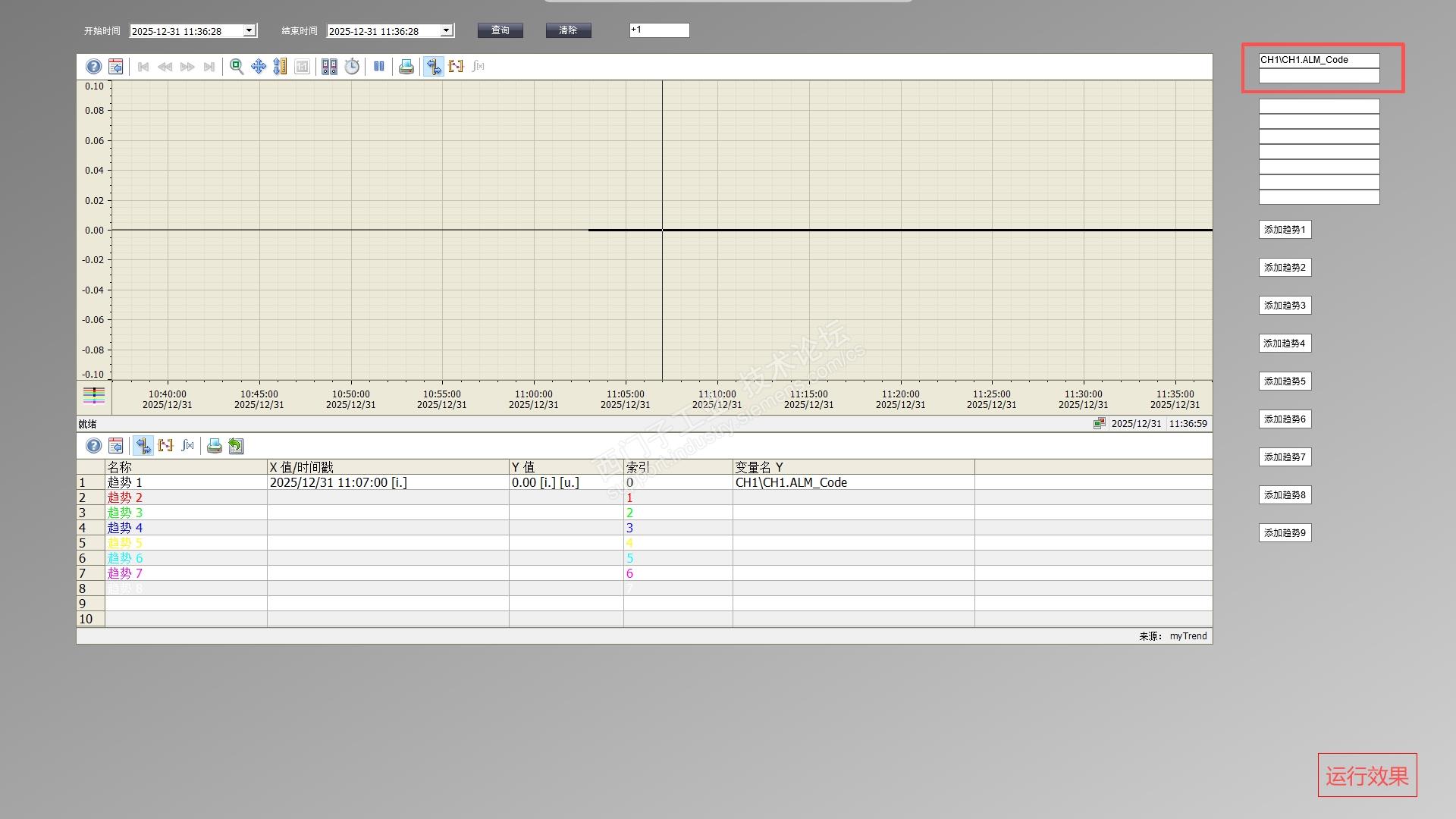Image resolution: width=1456 pixels, height=819 pixels.
Task: Open the select data connection archive icon
Action: [x=329, y=67]
